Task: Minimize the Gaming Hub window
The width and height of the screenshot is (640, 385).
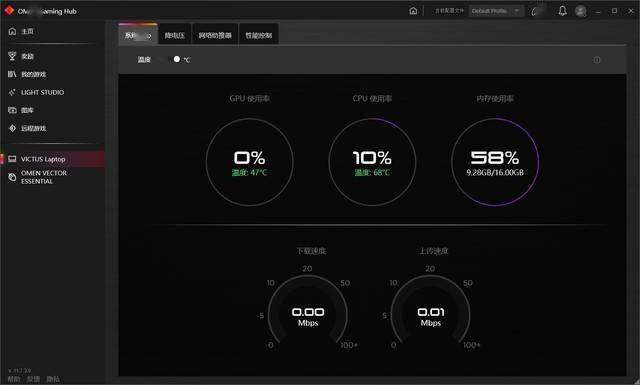Action: [598, 11]
